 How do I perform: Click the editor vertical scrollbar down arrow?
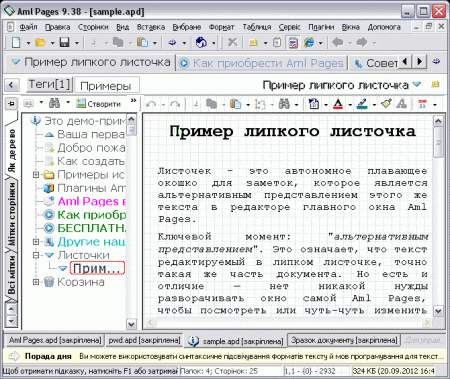(x=438, y=311)
